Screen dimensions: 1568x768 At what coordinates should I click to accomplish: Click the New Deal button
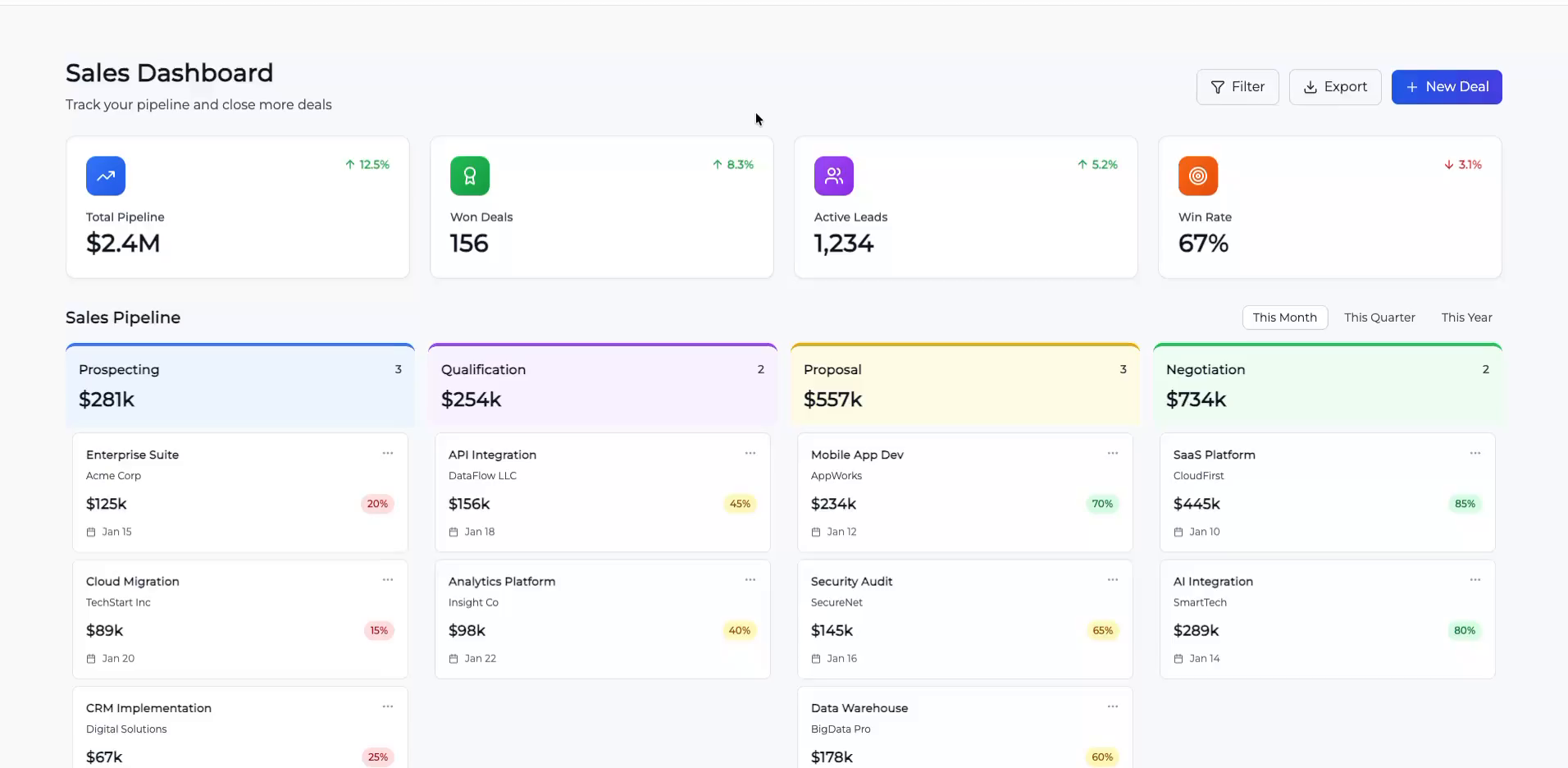point(1446,87)
